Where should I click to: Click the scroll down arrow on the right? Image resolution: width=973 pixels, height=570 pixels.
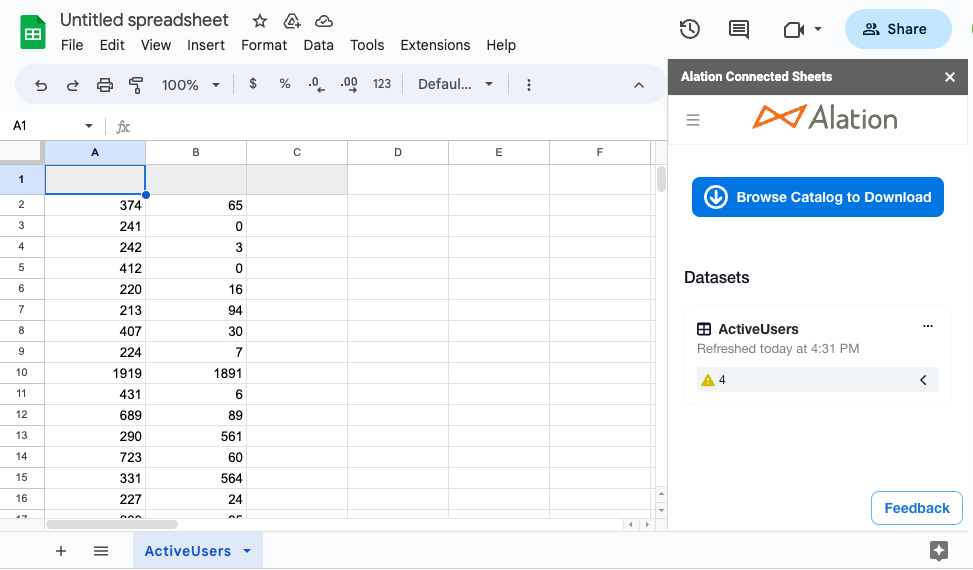pyautogui.click(x=661, y=510)
